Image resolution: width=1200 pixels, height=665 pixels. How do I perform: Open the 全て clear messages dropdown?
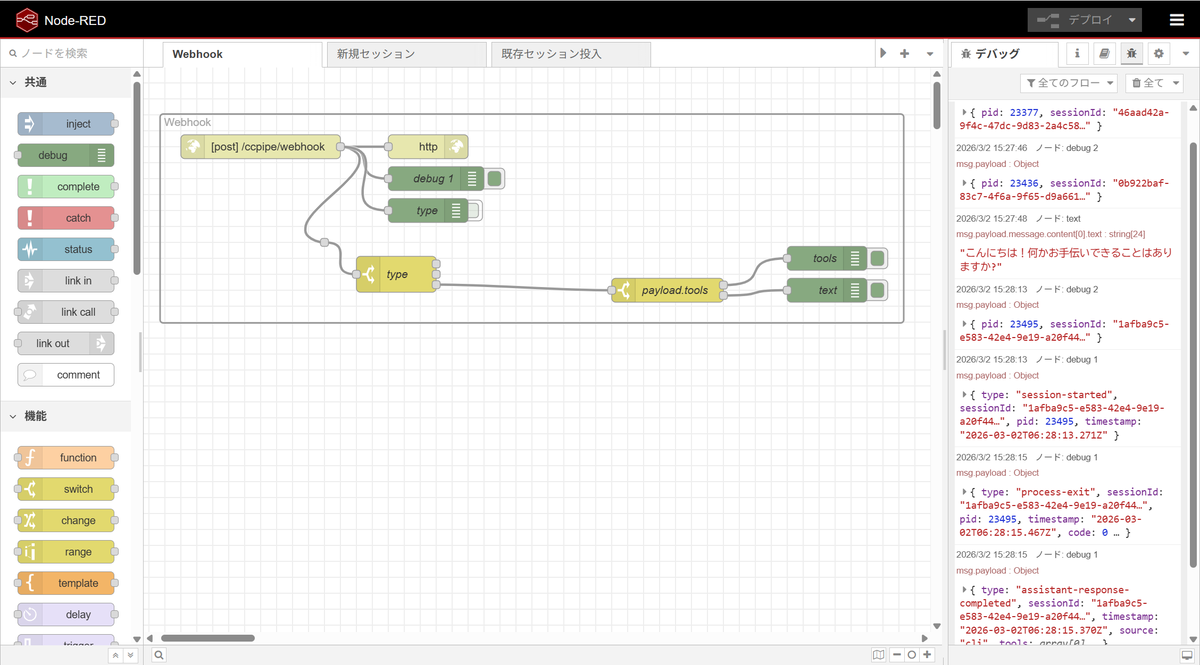pos(1153,83)
